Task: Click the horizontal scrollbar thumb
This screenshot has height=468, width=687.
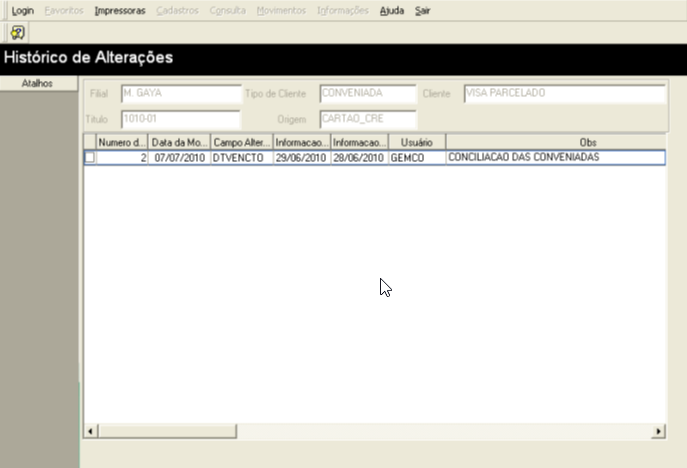Action: (167, 431)
